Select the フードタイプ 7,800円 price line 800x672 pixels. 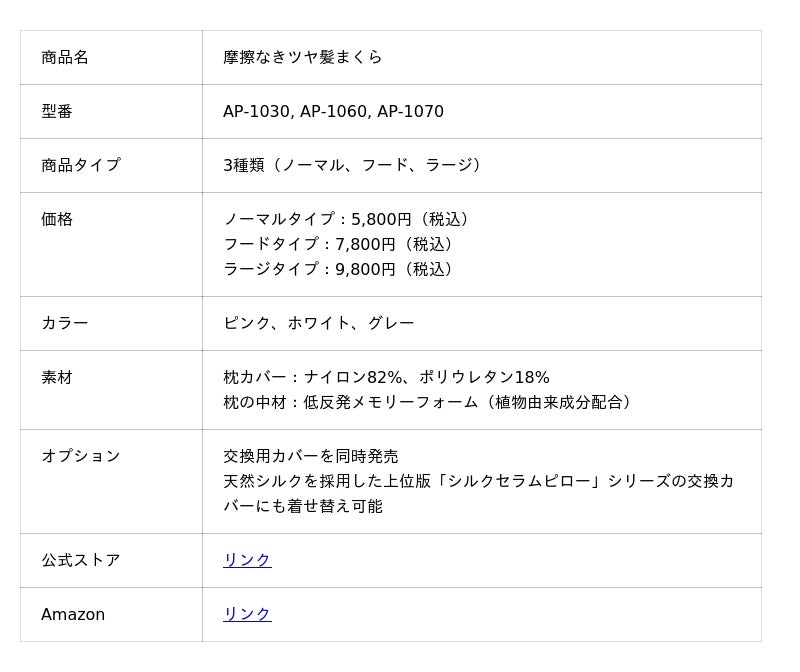339,244
